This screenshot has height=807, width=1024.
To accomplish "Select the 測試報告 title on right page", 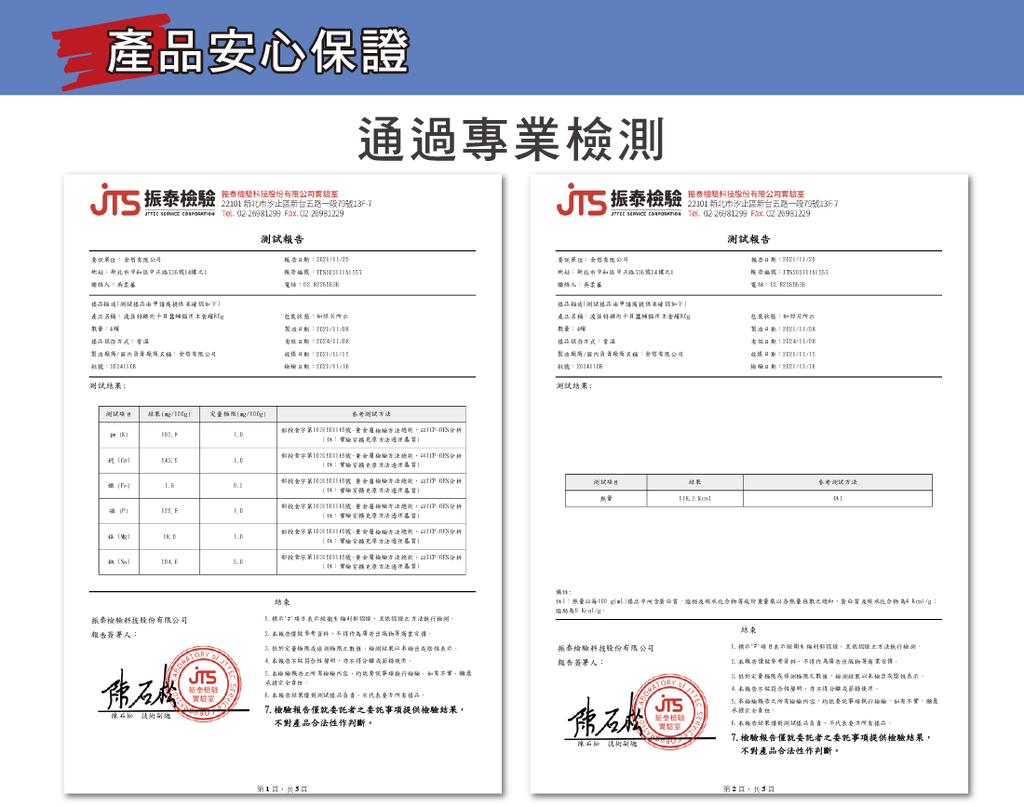I will (x=749, y=240).
